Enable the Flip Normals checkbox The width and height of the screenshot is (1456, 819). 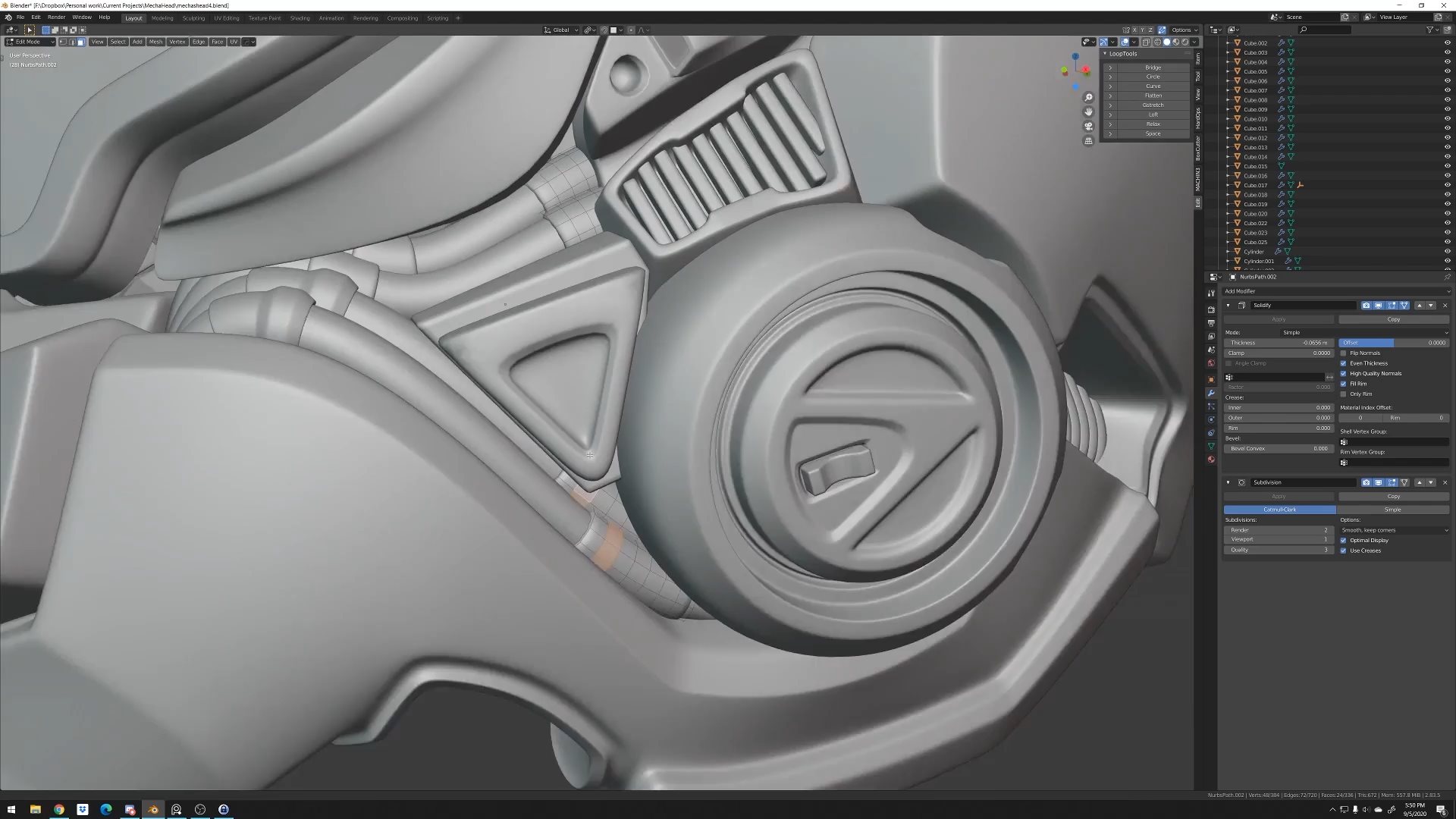tap(1343, 353)
